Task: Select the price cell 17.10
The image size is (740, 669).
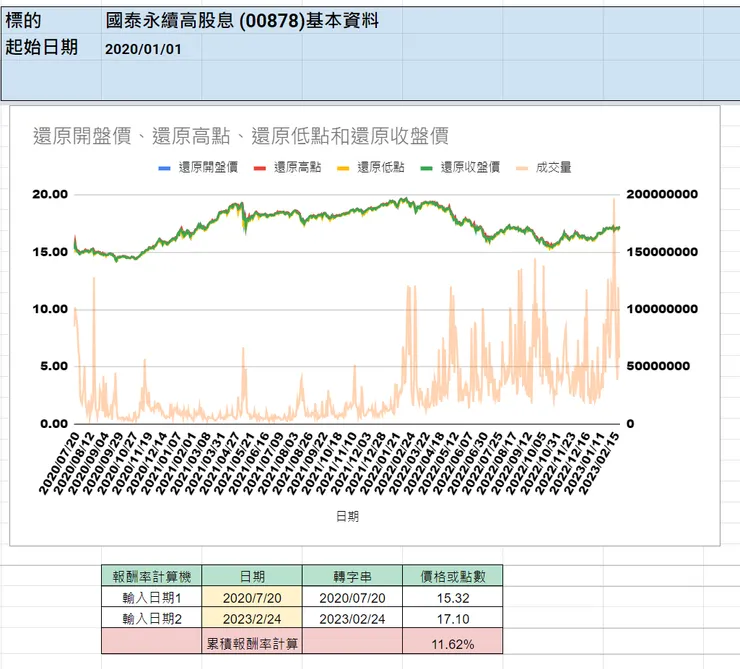Action: [453, 618]
